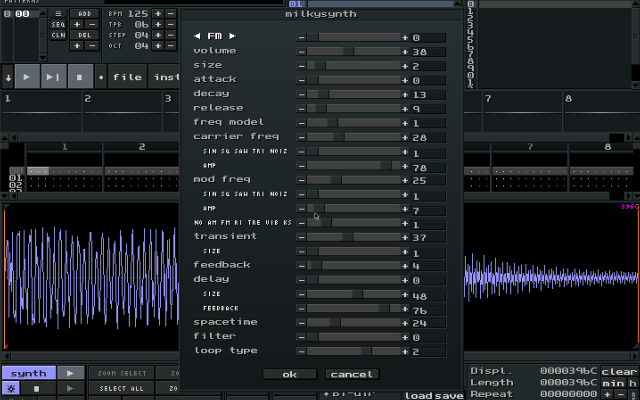Image resolution: width=640 pixels, height=400 pixels.
Task: Click the play song button
Action: click(x=27, y=77)
